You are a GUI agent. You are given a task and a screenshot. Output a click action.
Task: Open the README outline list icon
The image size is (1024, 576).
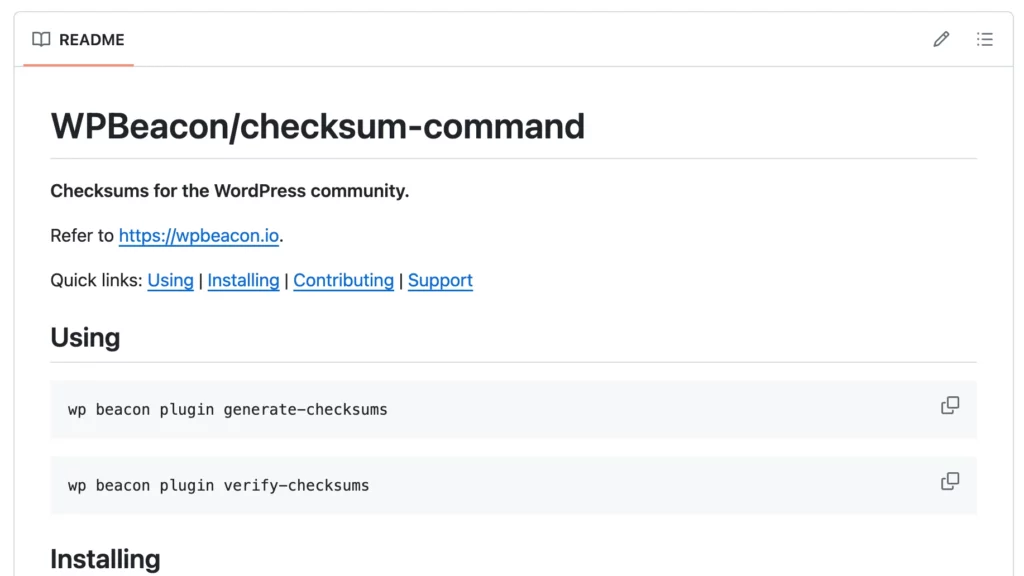[985, 40]
